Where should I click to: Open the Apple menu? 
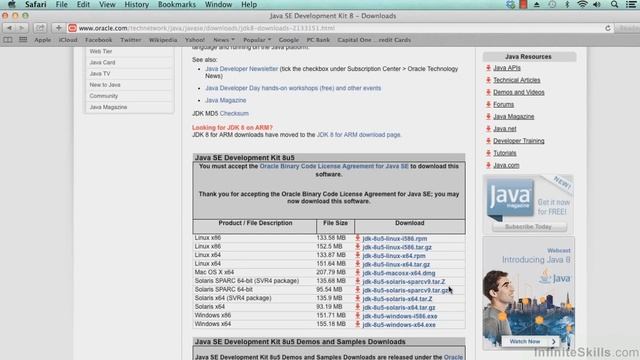click(x=11, y=4)
